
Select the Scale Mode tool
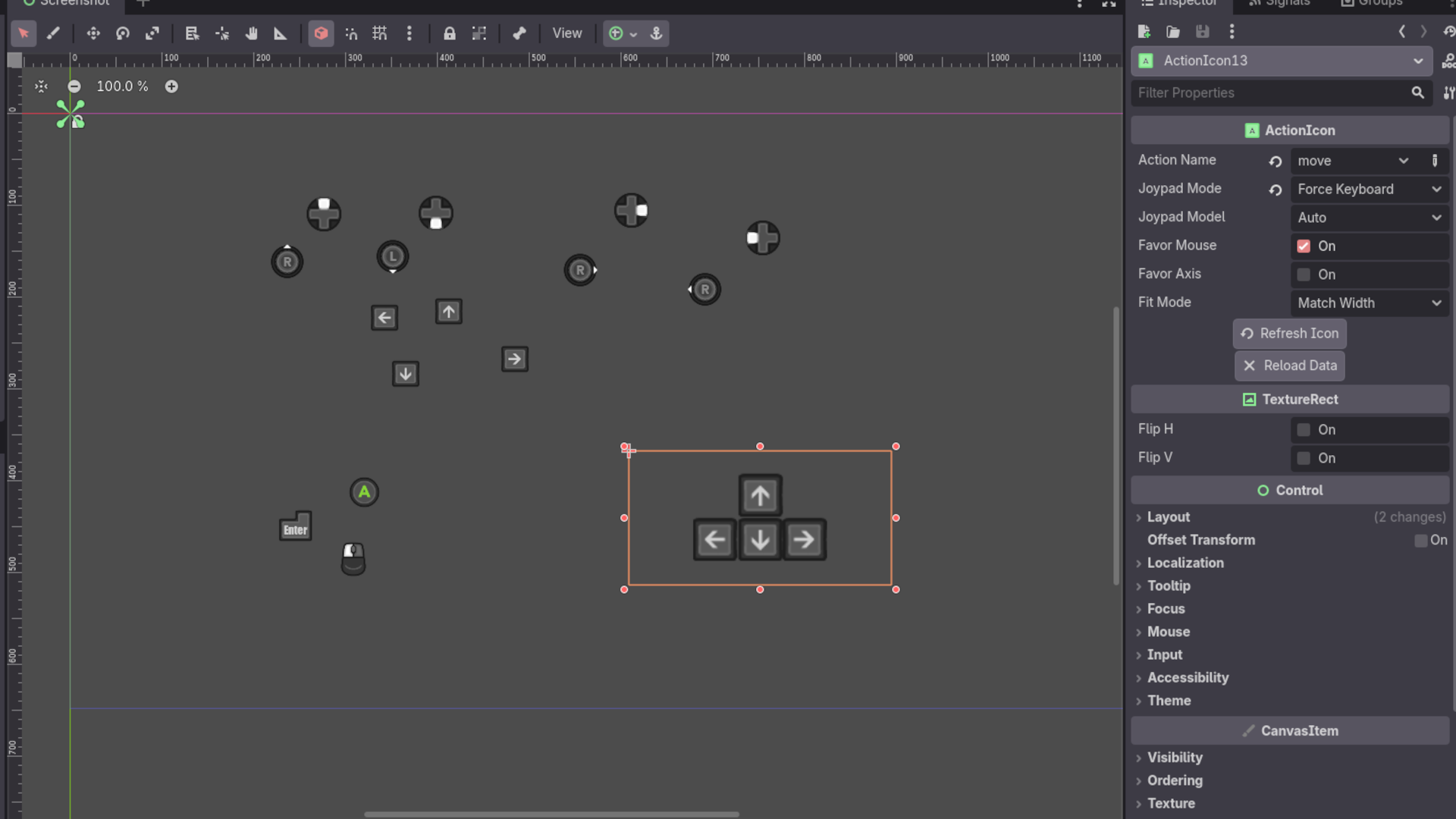click(152, 33)
